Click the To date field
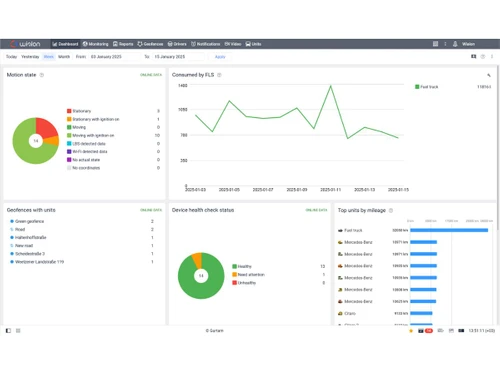The height and width of the screenshot is (375, 500). [178, 57]
